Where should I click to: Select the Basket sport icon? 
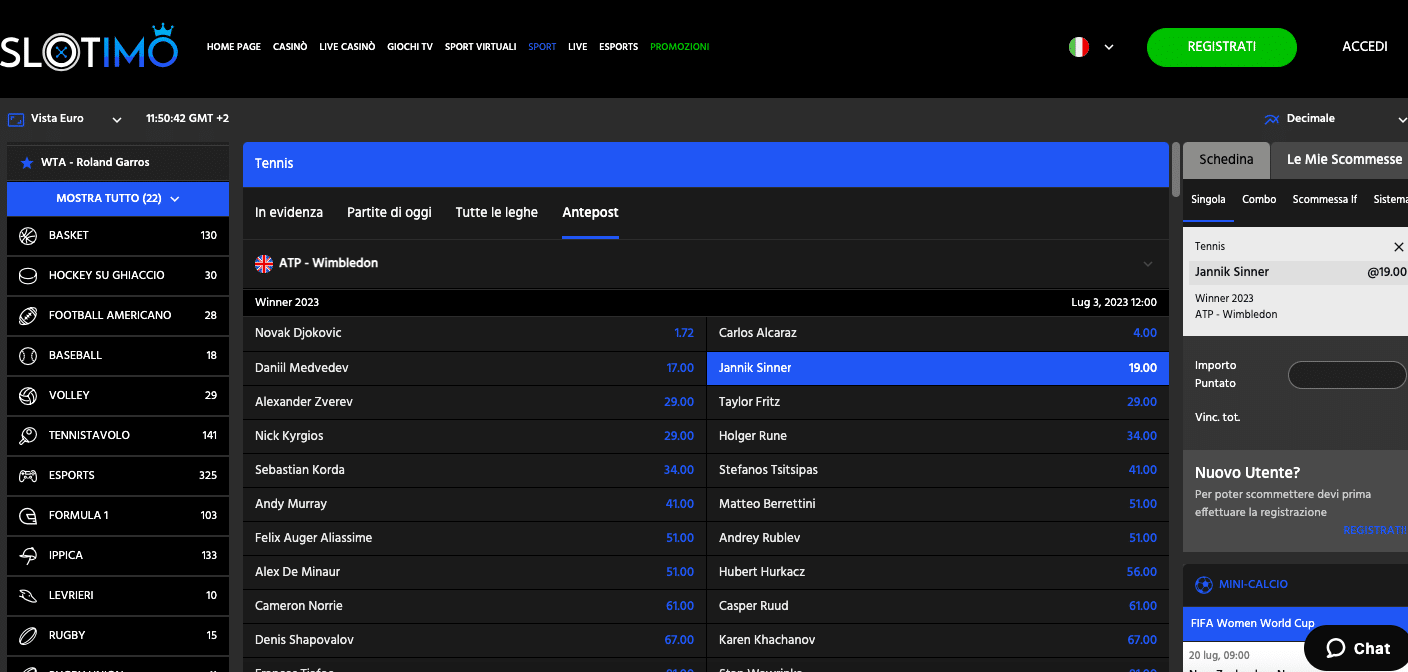click(x=28, y=235)
